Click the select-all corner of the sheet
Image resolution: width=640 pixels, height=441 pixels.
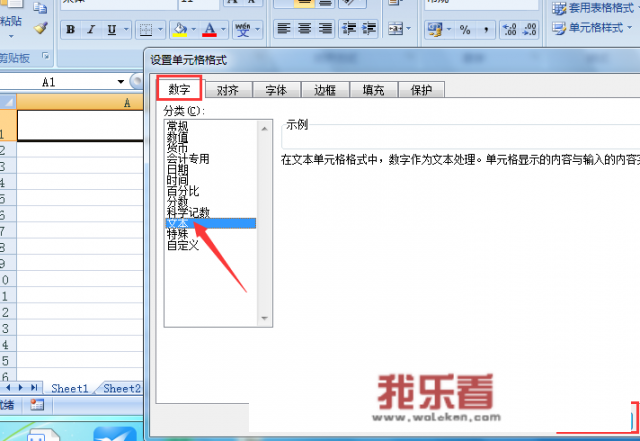click(x=7, y=102)
